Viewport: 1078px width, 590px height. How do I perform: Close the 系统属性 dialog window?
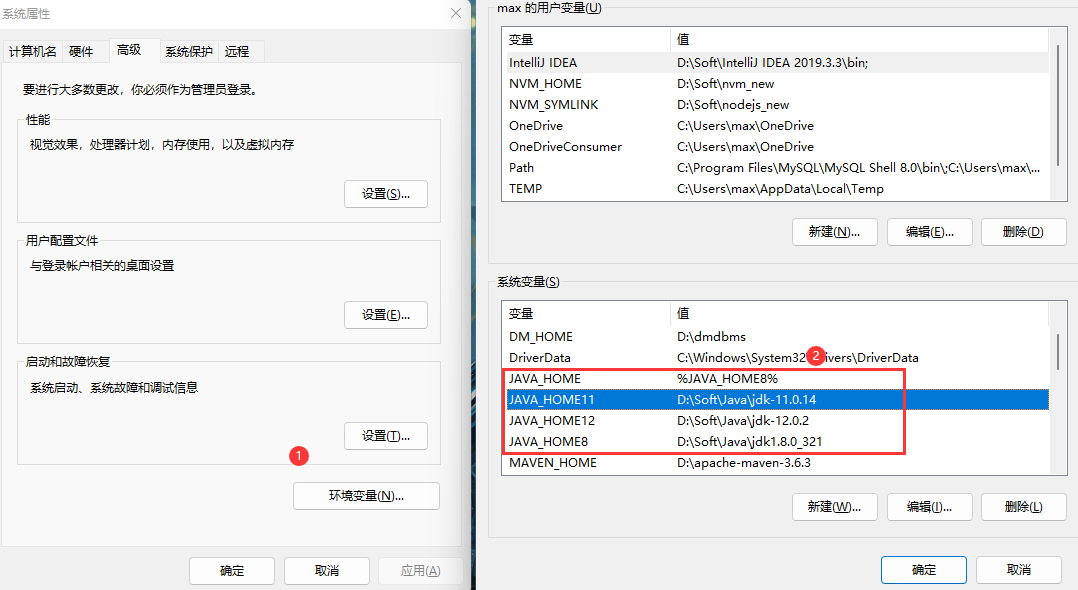point(456,13)
